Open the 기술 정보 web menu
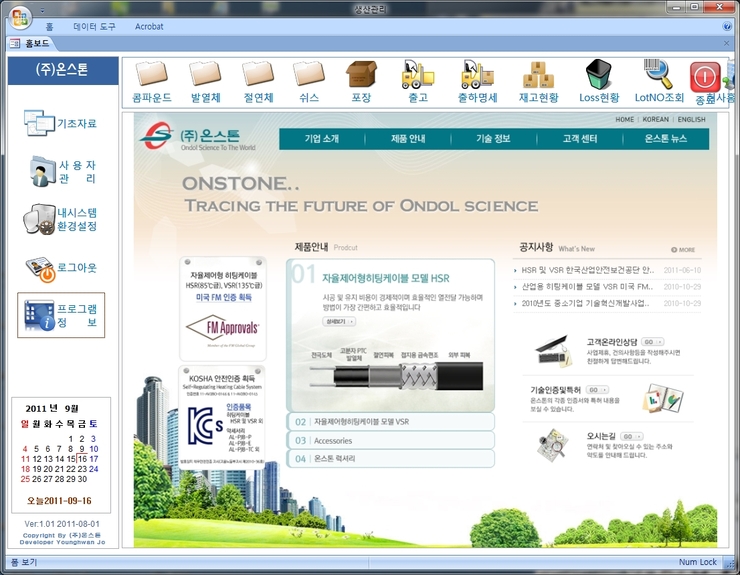The height and width of the screenshot is (575, 740). [493, 139]
